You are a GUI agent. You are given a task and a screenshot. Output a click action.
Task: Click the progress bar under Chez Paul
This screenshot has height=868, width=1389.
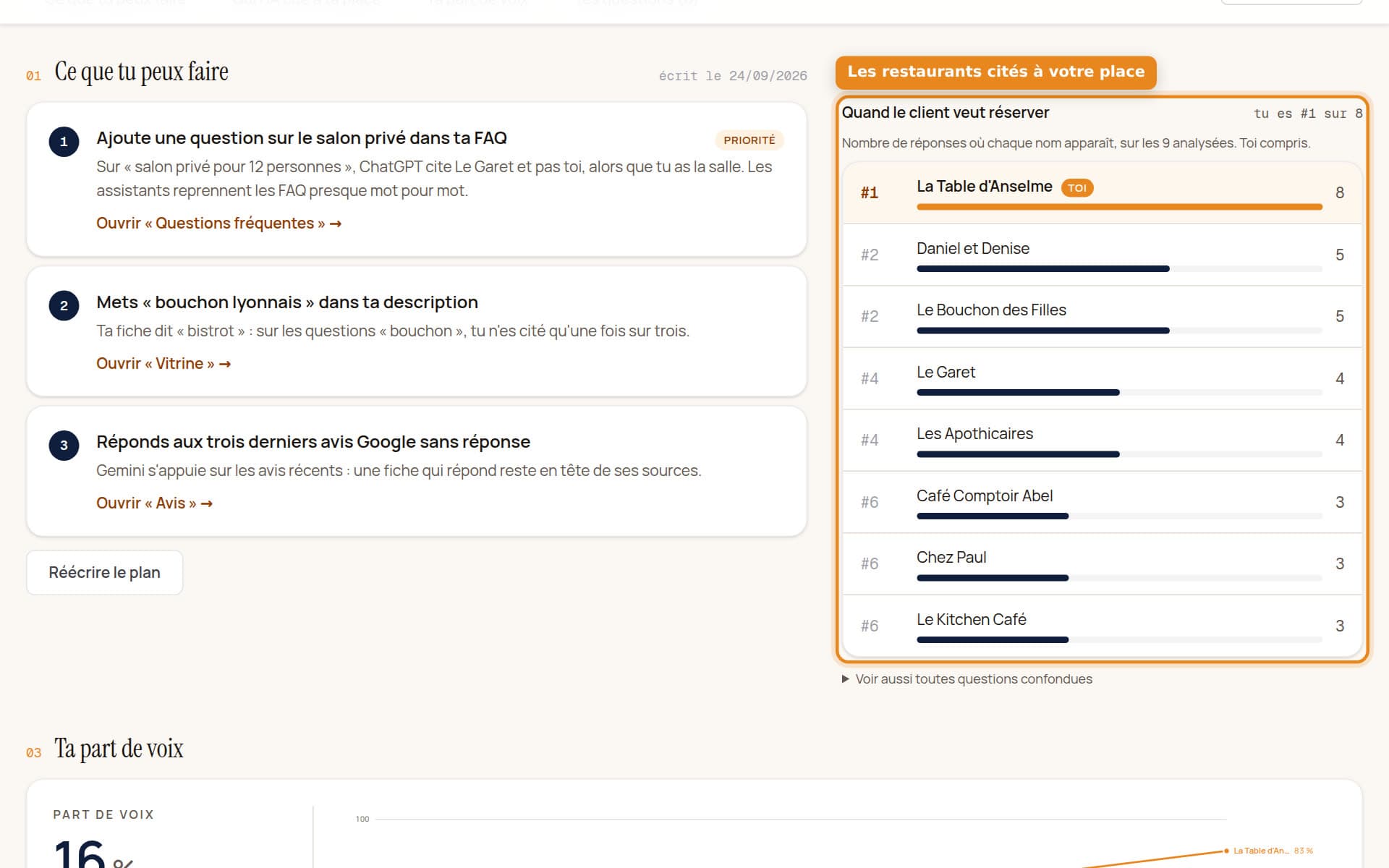point(1119,578)
